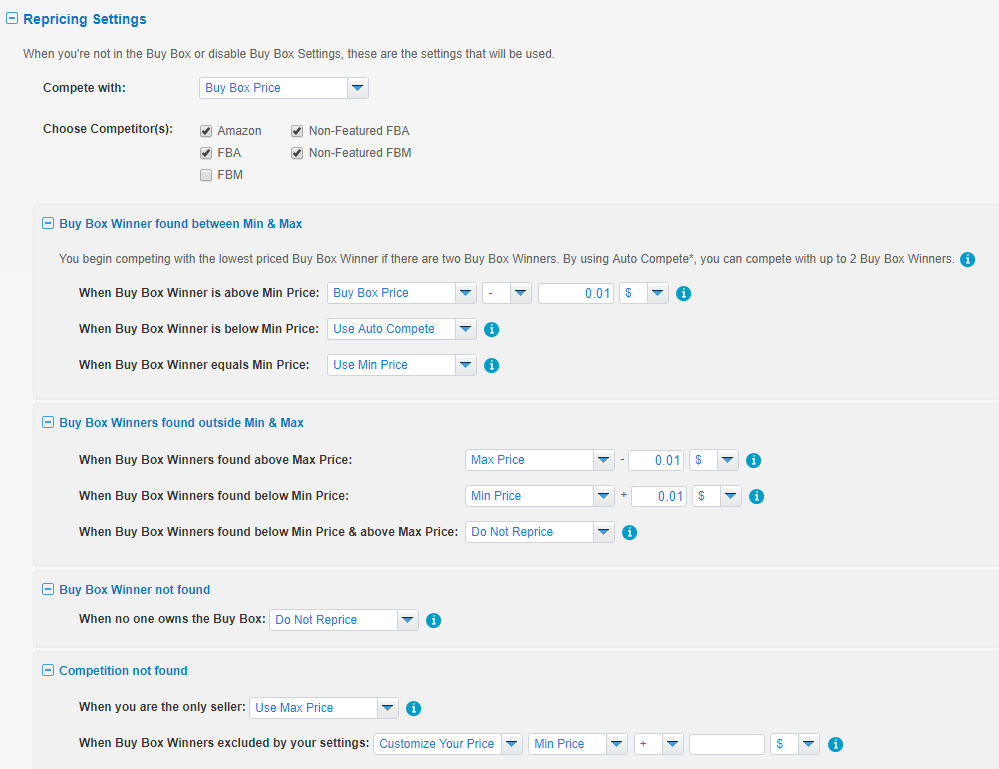
Task: Click the Buy Box Winner not found heading
Action: pyautogui.click(x=134, y=589)
